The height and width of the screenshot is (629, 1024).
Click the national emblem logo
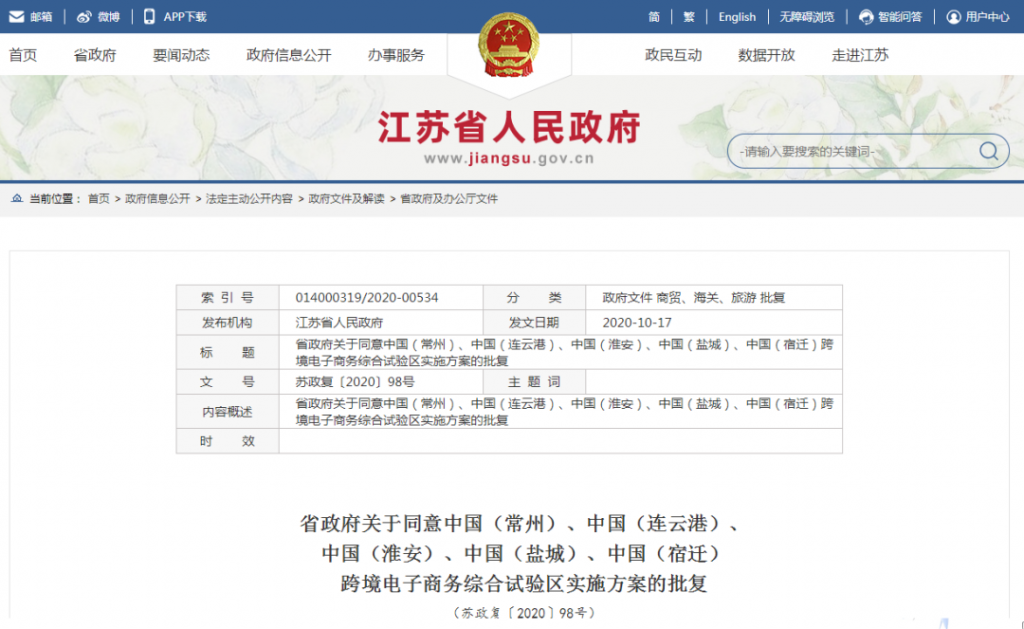(x=509, y=44)
